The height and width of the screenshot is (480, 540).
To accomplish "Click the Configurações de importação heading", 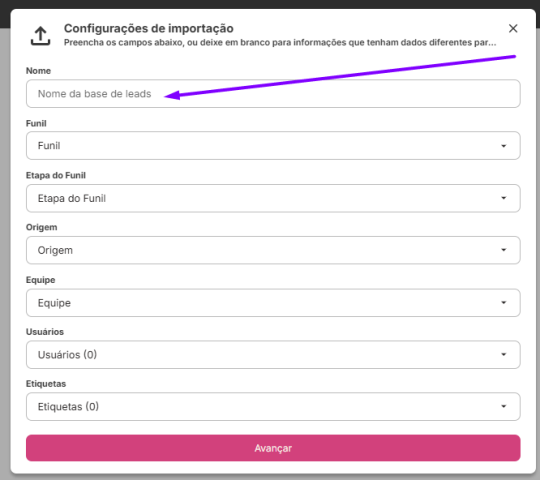I will click(149, 28).
